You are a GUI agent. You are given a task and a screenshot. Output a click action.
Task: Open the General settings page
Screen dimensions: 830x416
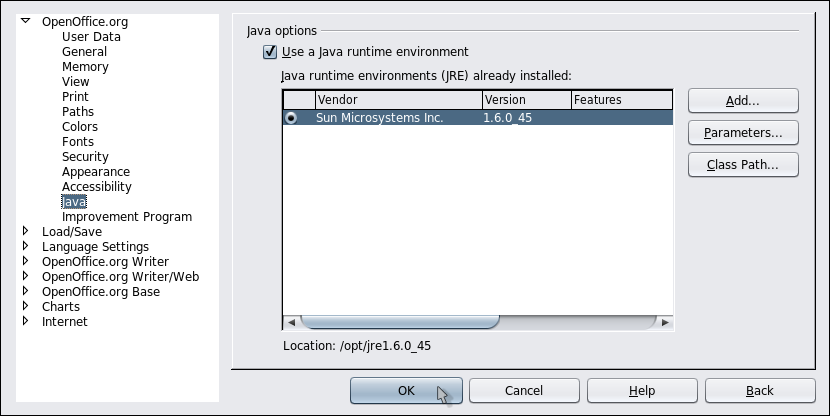pos(84,51)
